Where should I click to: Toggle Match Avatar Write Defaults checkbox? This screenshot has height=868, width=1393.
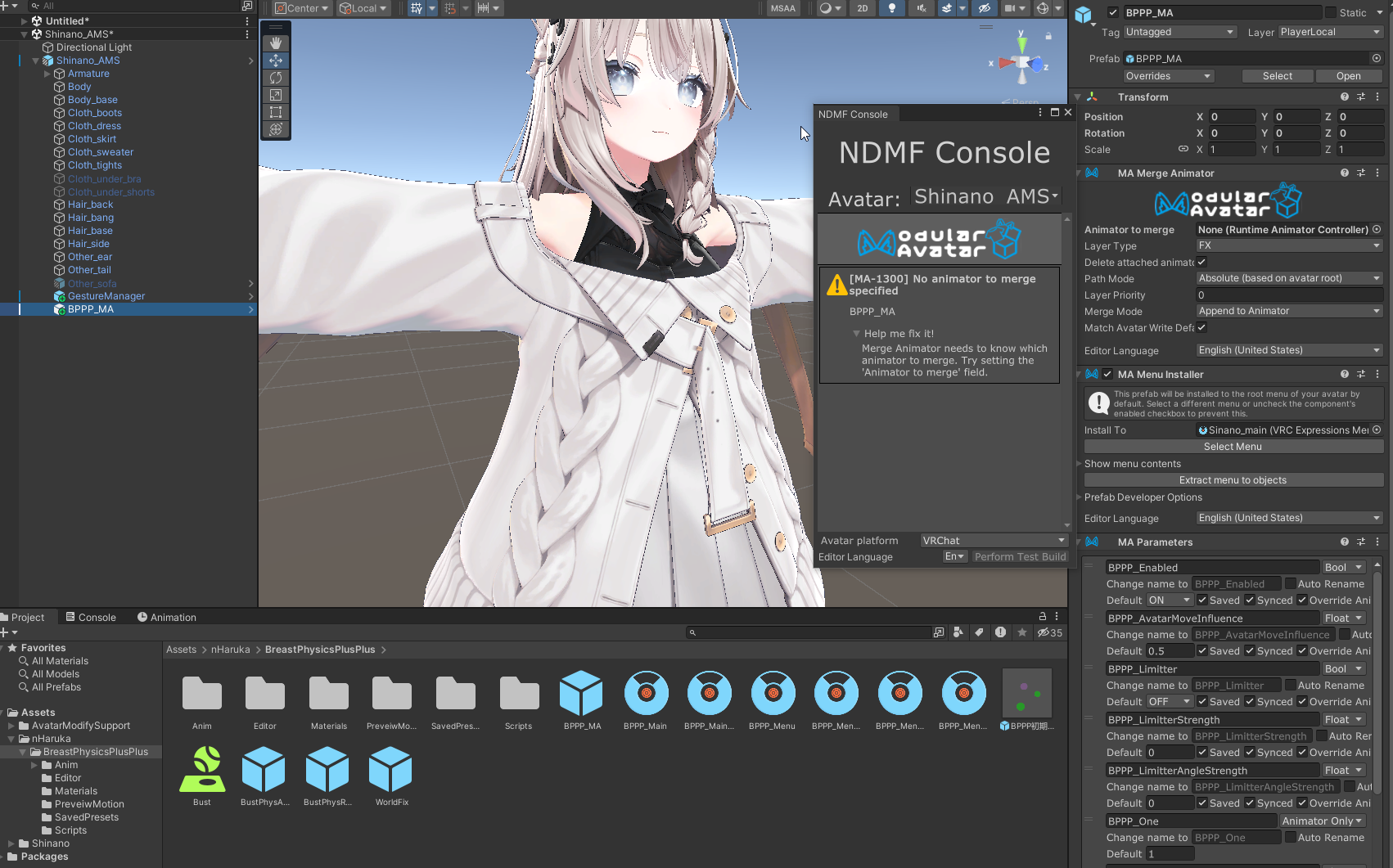tap(1201, 327)
